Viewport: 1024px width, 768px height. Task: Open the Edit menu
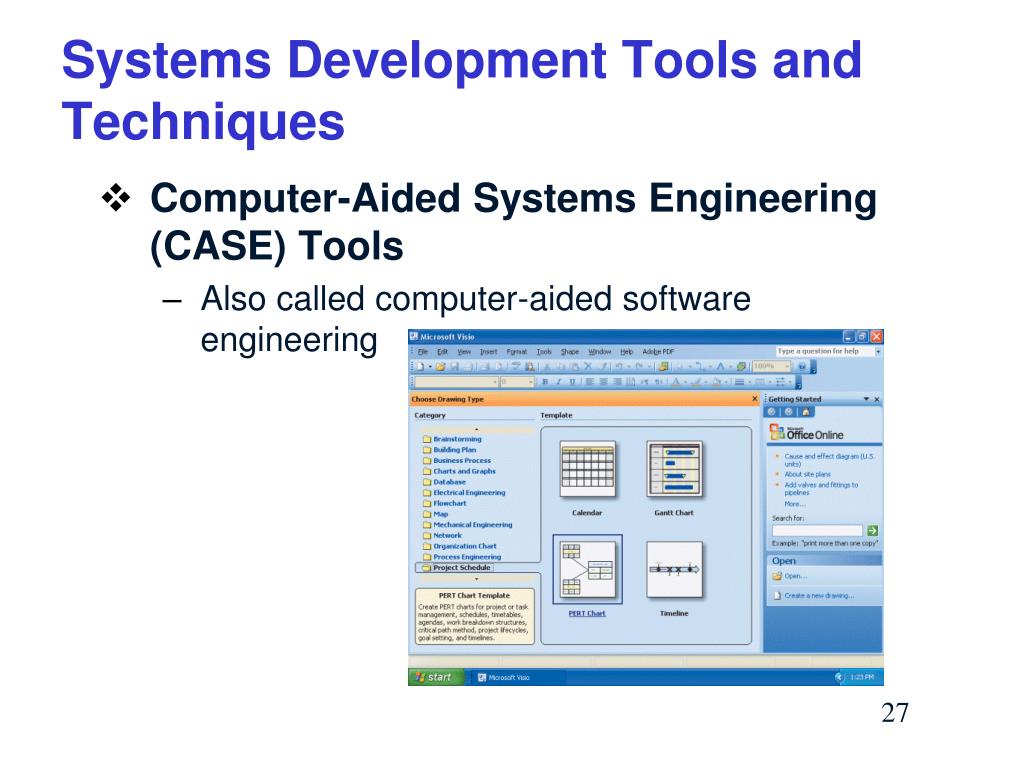point(442,351)
